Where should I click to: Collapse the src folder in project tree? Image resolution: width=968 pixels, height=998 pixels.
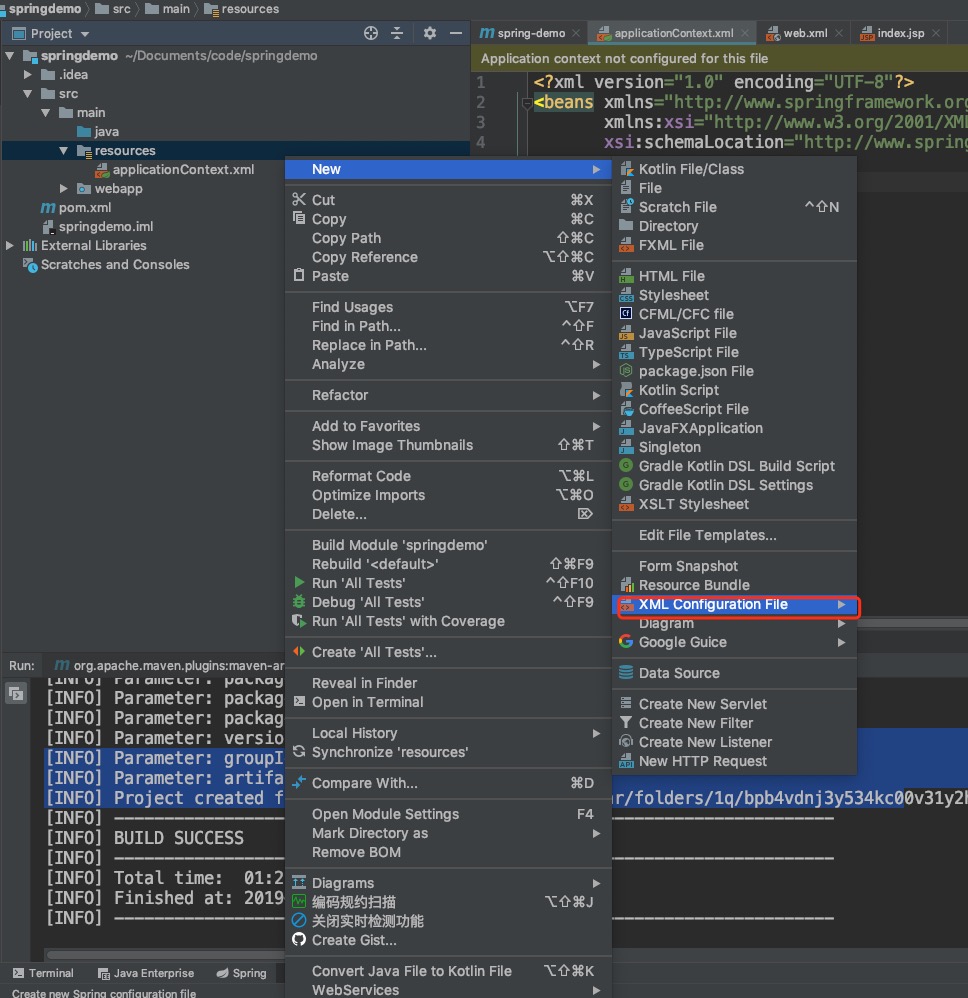click(x=28, y=94)
